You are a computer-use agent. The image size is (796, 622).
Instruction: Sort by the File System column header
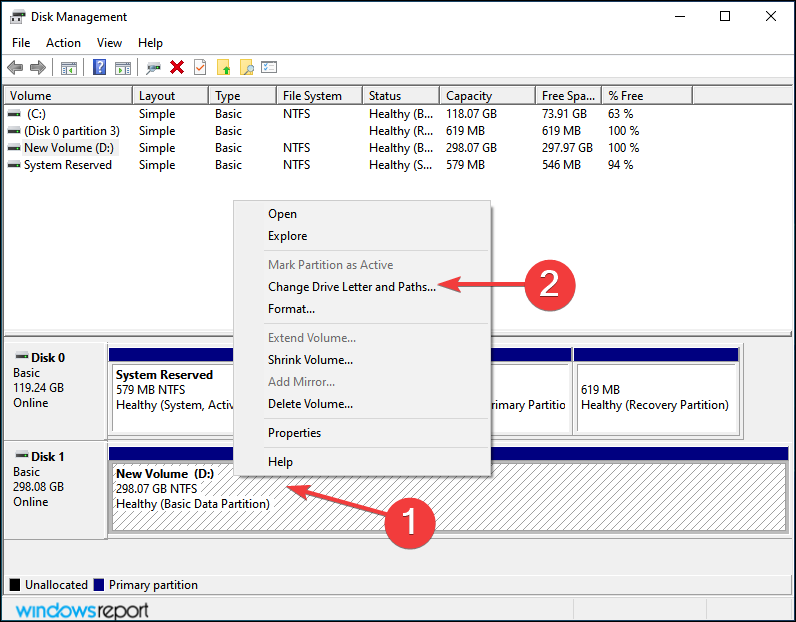click(x=312, y=96)
